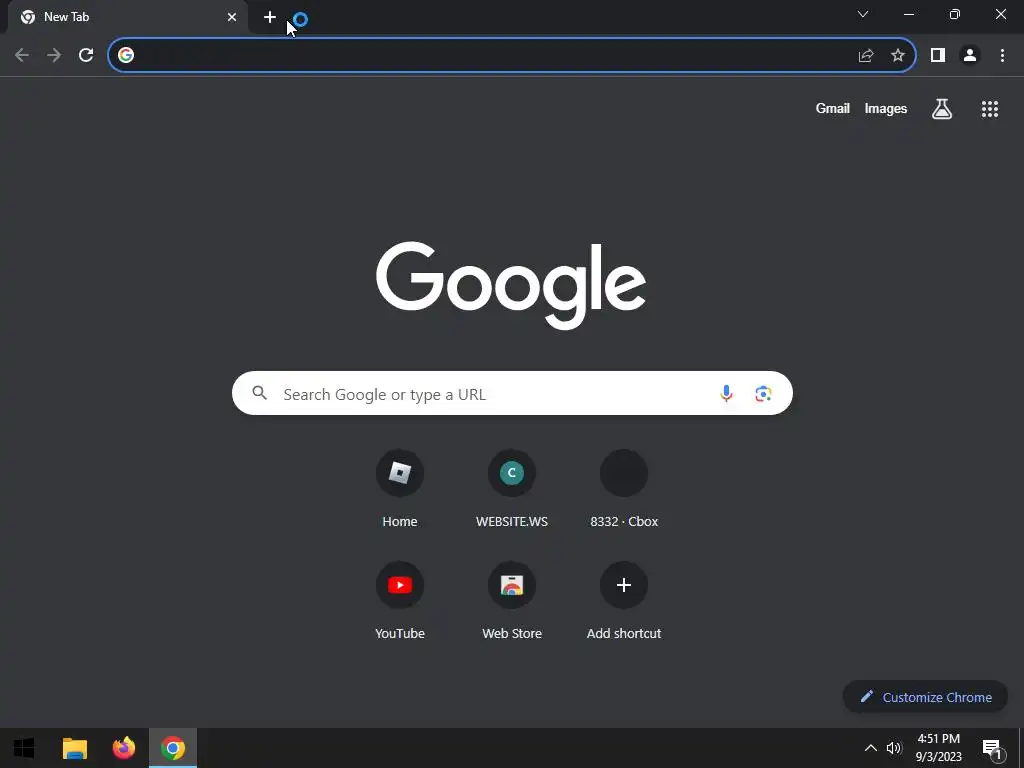
Task: Launch Firefox from the taskbar
Action: coord(123,748)
